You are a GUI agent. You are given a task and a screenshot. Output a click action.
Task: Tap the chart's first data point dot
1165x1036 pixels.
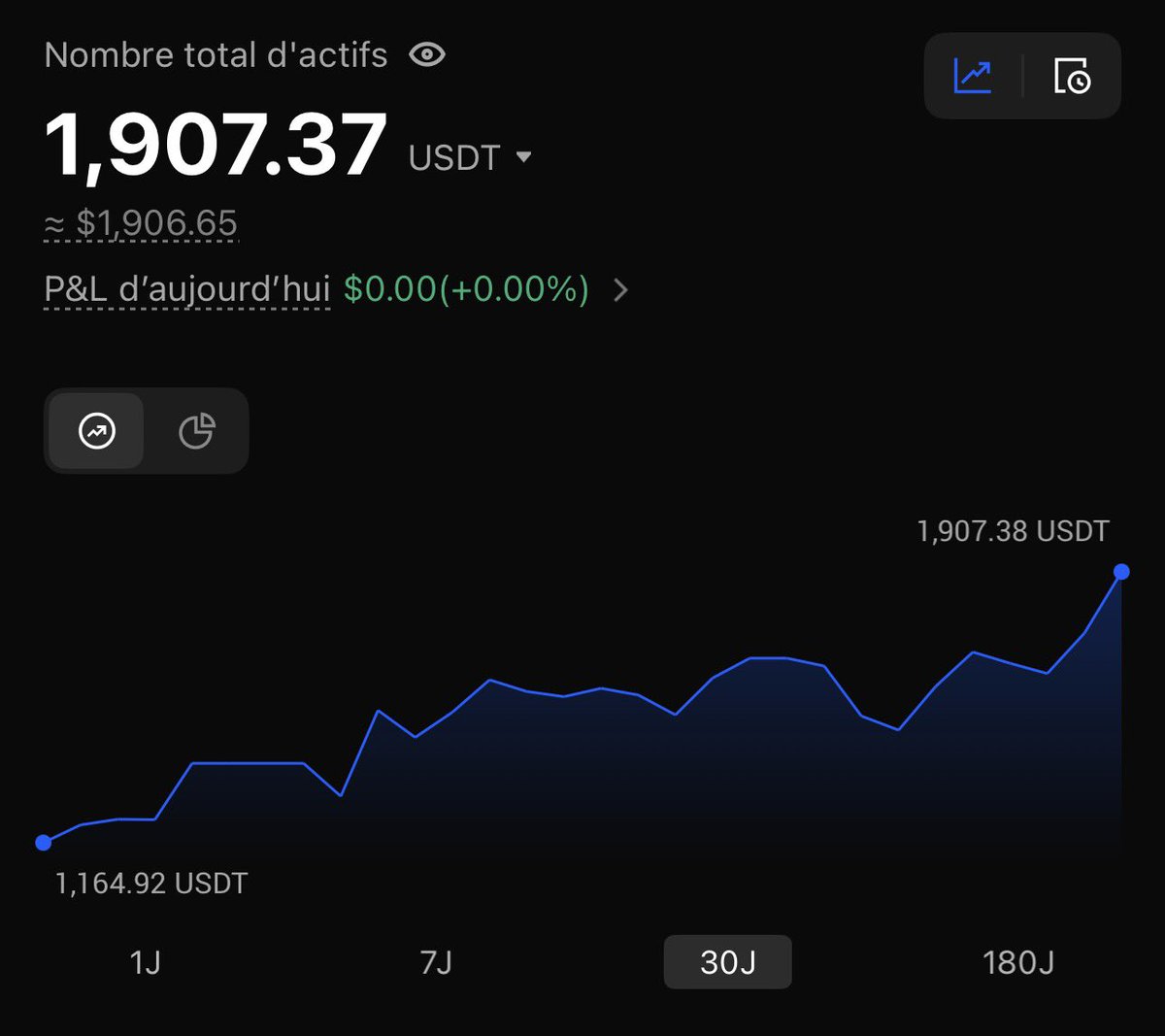pos(43,843)
